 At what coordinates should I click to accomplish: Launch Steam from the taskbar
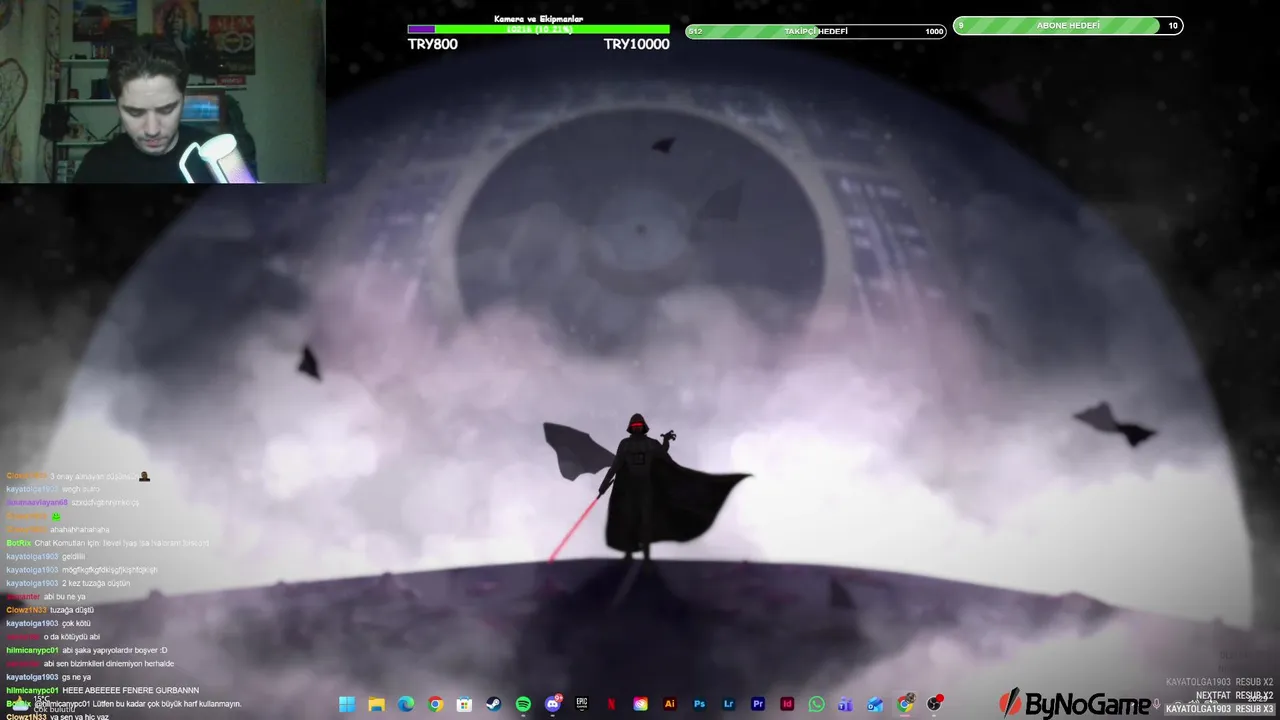click(x=494, y=704)
